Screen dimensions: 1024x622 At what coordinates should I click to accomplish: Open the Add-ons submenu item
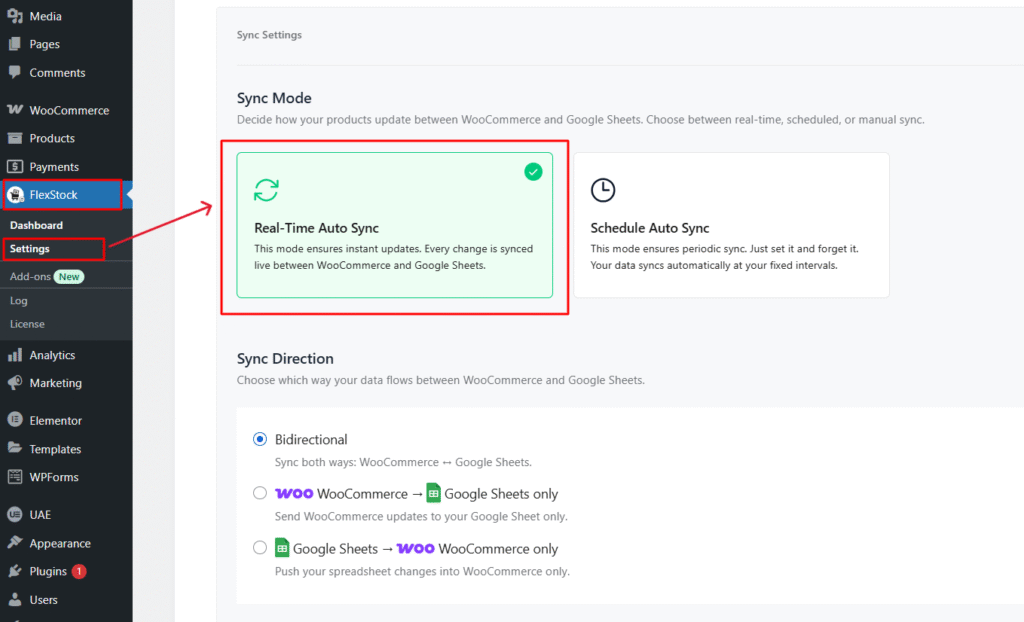pos(30,276)
